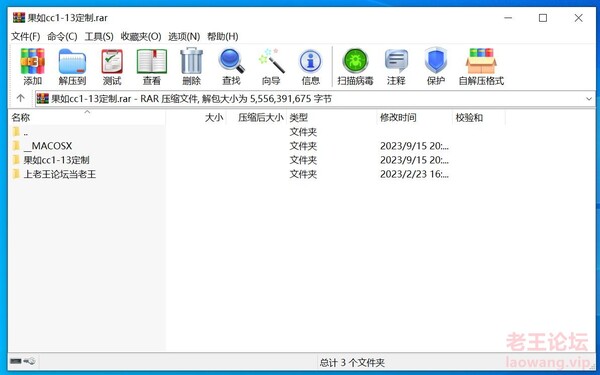600x375 pixels.
Task: Click status bar text 总计 3 个文件夹
Action: (352, 362)
